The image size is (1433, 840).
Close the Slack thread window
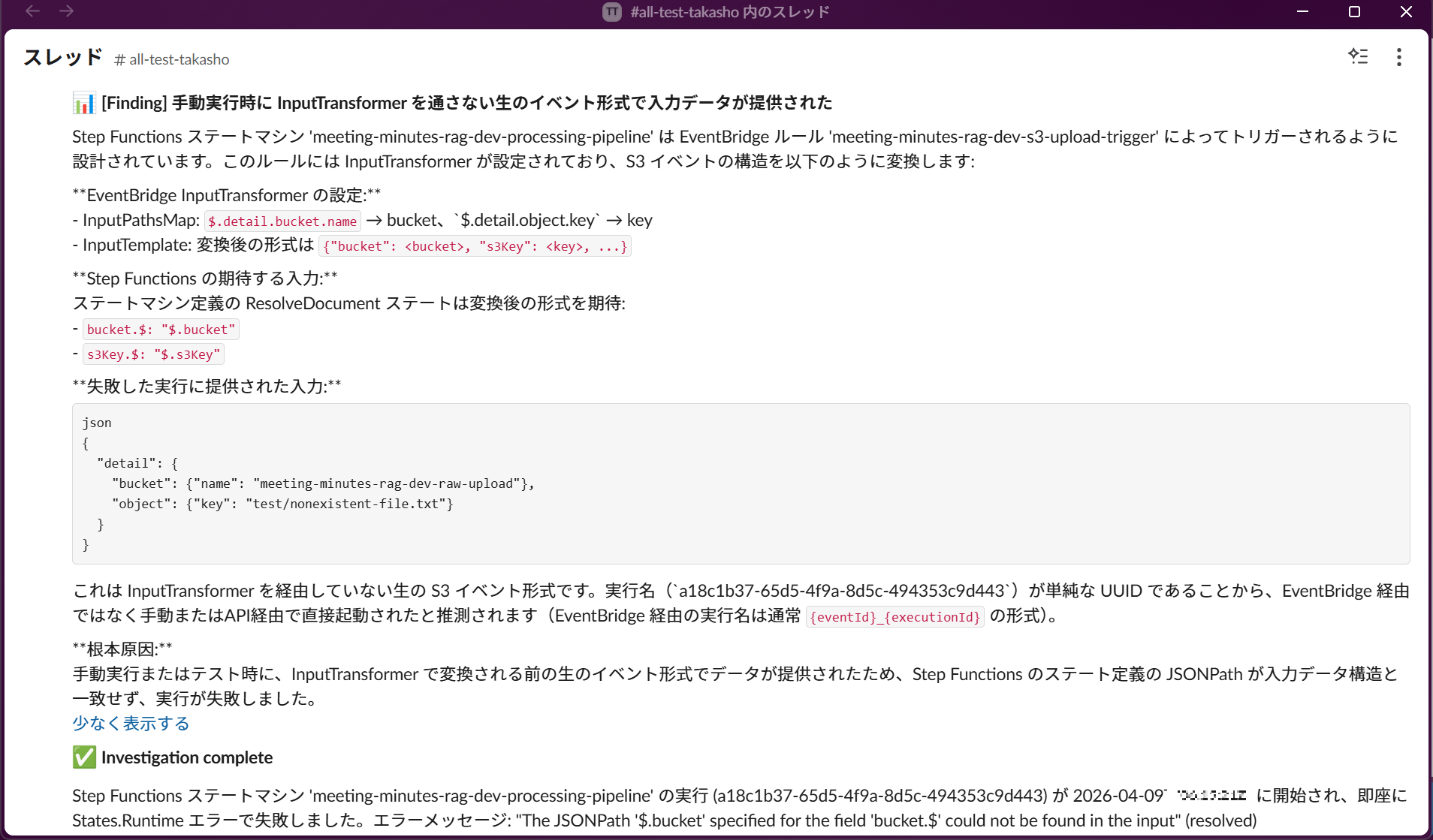coord(1406,12)
